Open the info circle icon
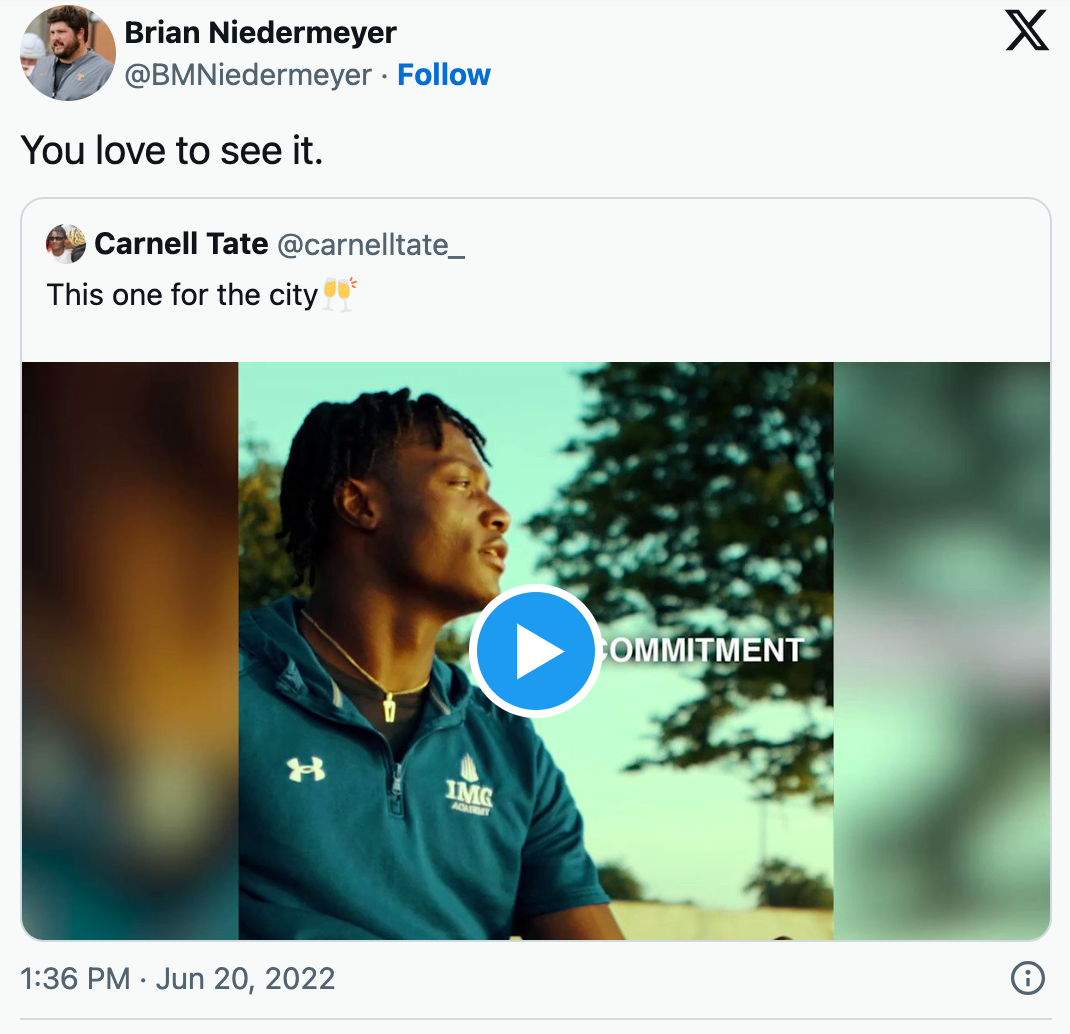 point(1027,978)
